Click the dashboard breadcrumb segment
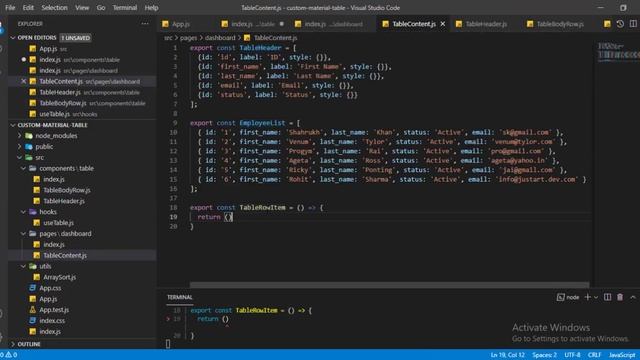 pyautogui.click(x=220, y=38)
